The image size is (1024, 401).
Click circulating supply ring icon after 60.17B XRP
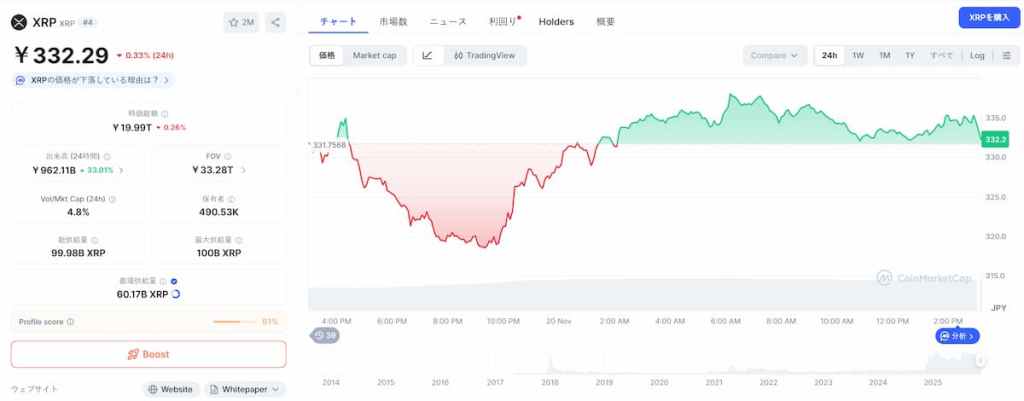[175, 295]
